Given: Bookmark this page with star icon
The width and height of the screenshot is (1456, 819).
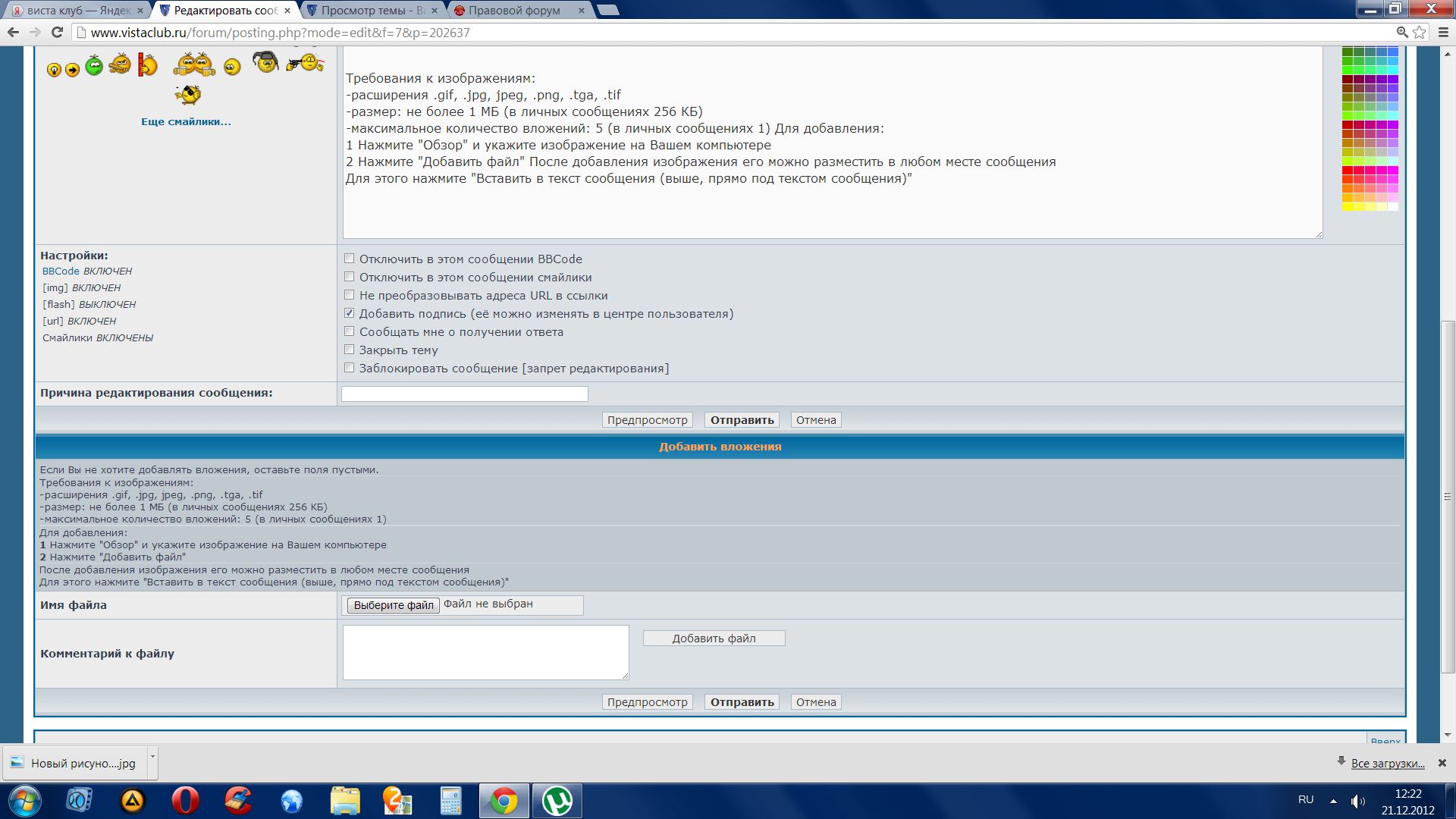Looking at the screenshot, I should (x=1419, y=32).
